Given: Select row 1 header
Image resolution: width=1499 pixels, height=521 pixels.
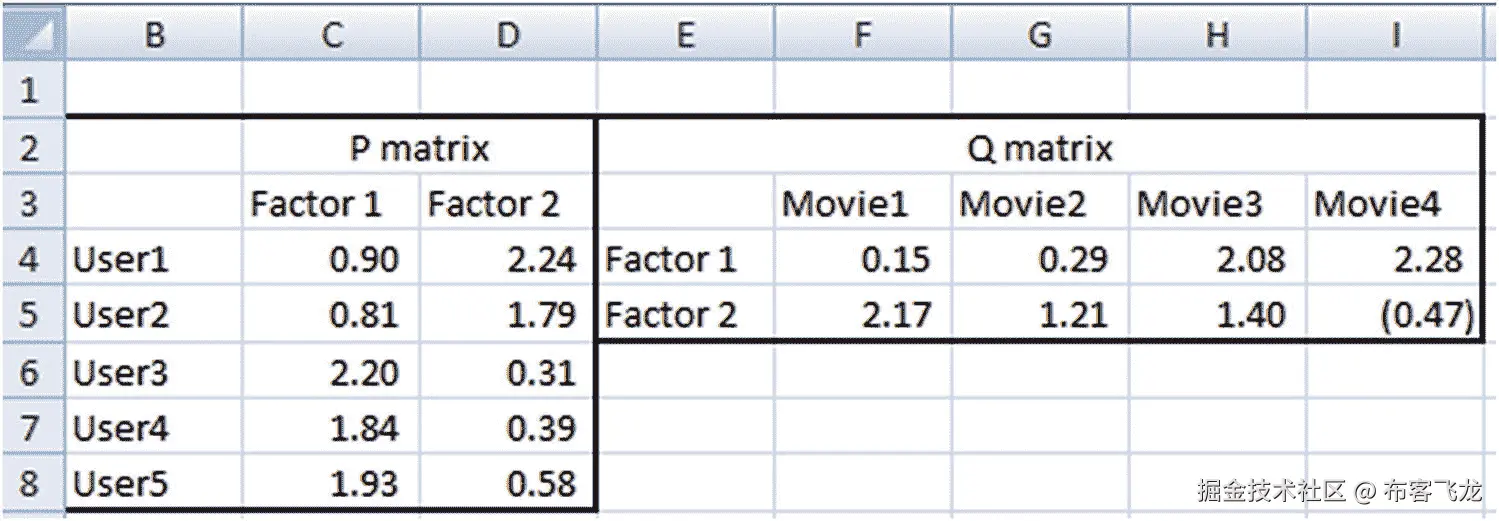Looking at the screenshot, I should tap(30, 91).
